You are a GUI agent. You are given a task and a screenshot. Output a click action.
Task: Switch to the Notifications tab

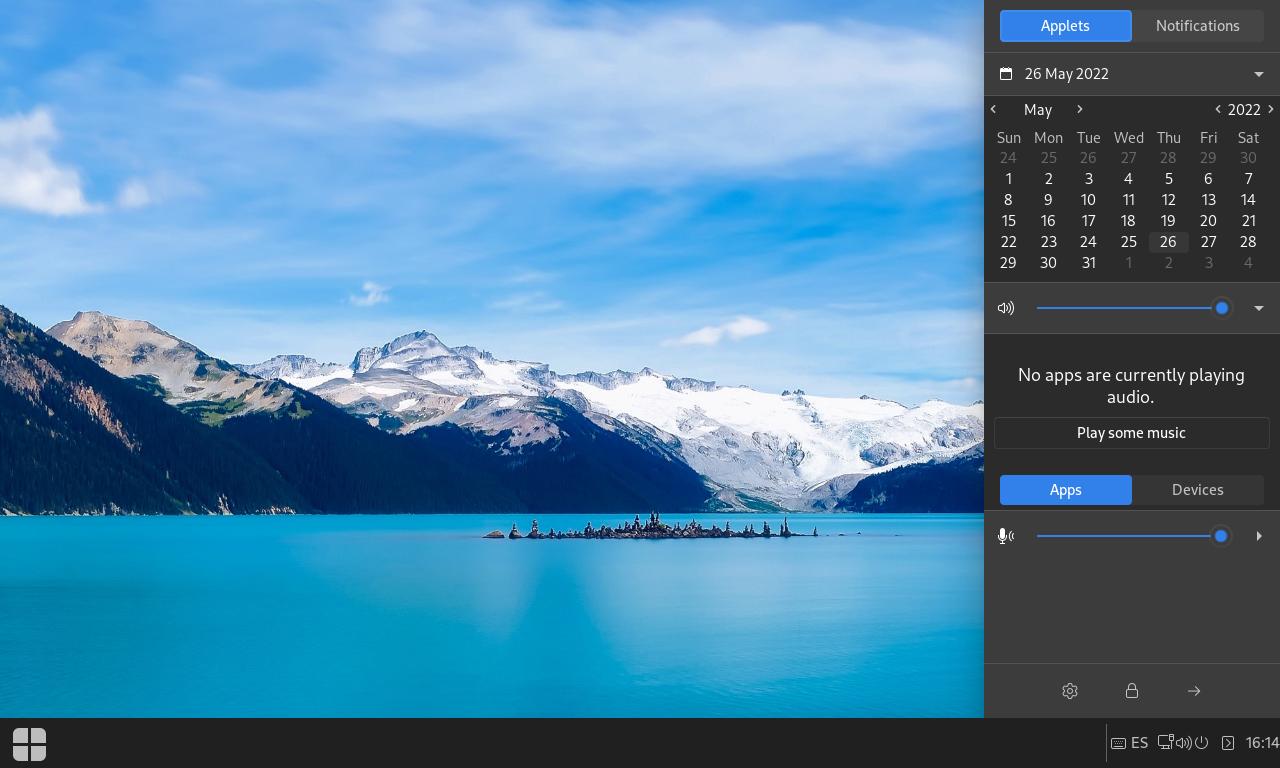click(1198, 26)
